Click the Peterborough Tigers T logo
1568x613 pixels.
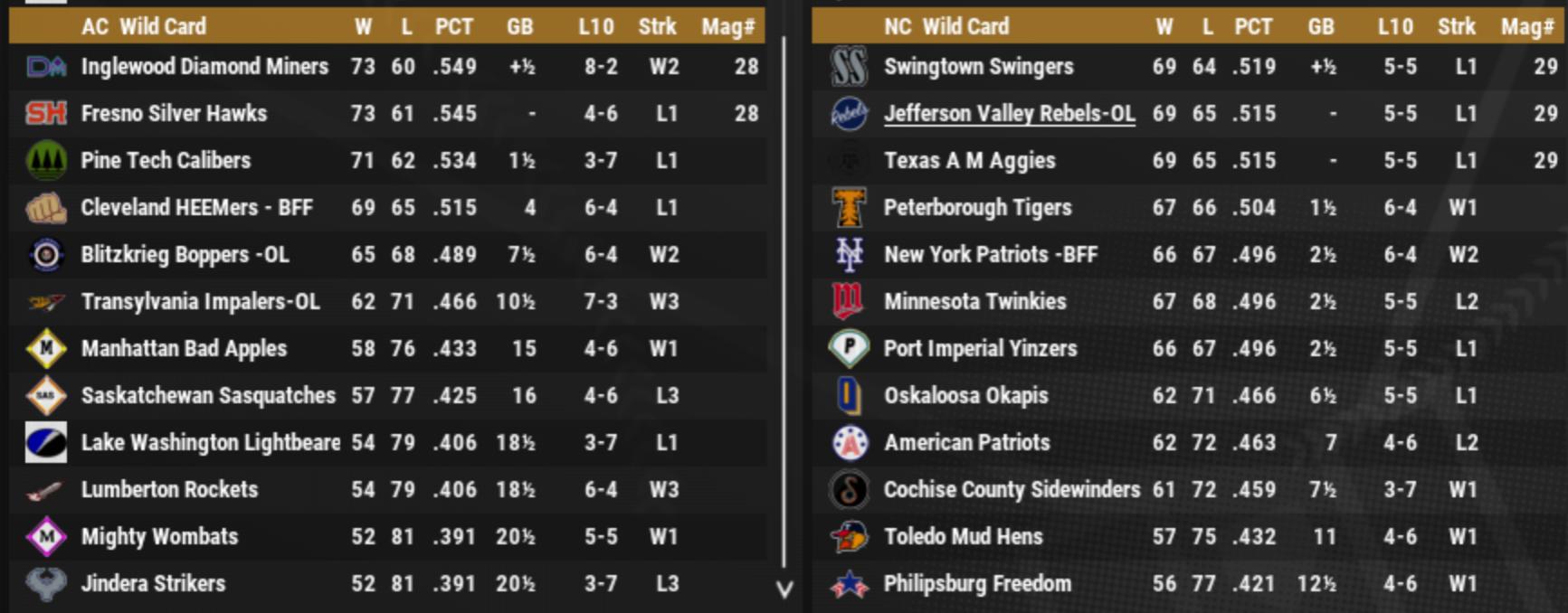(849, 208)
